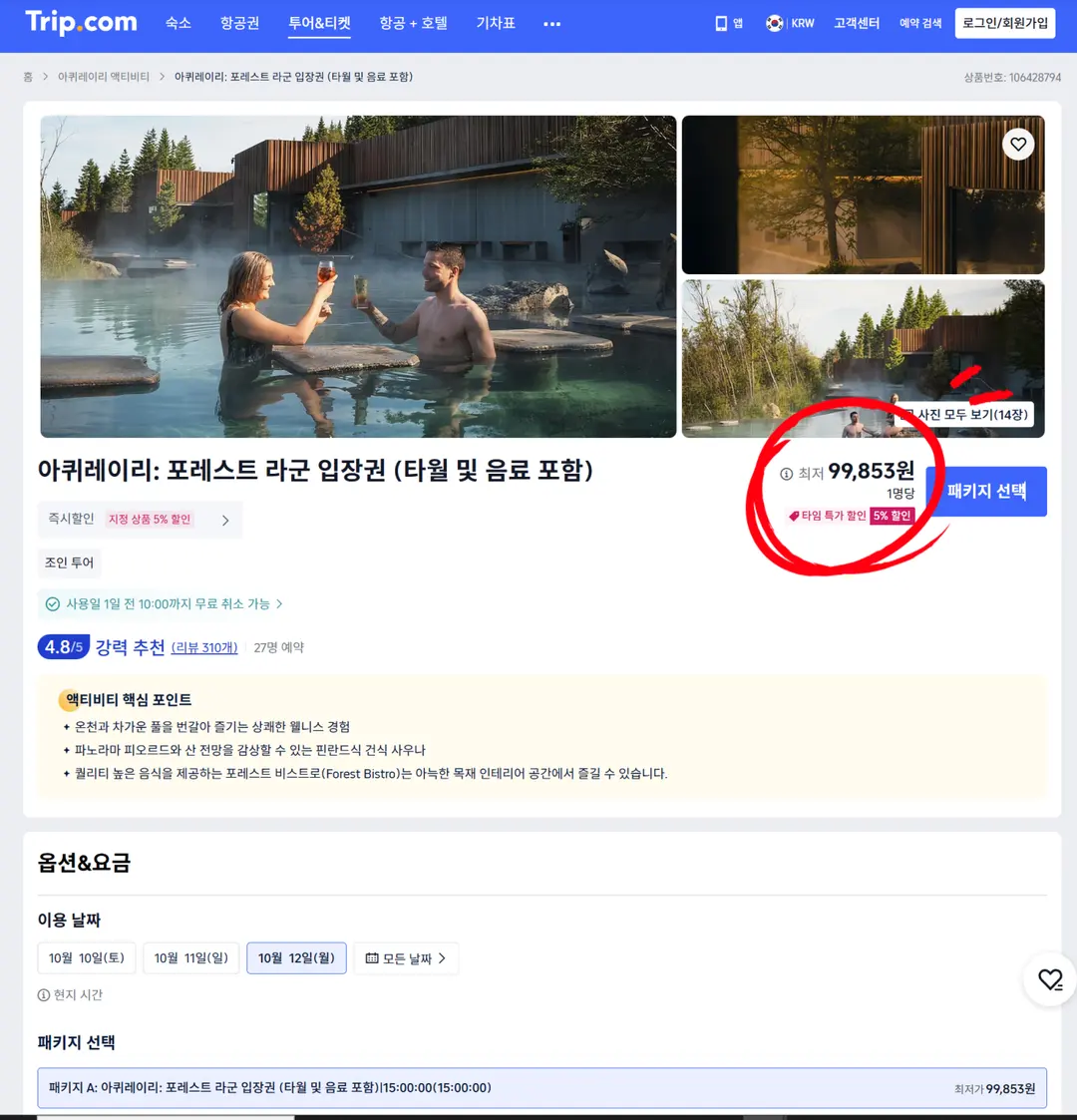This screenshot has height=1120, width=1077.
Task: Open 고객센터 link
Action: [x=857, y=24]
